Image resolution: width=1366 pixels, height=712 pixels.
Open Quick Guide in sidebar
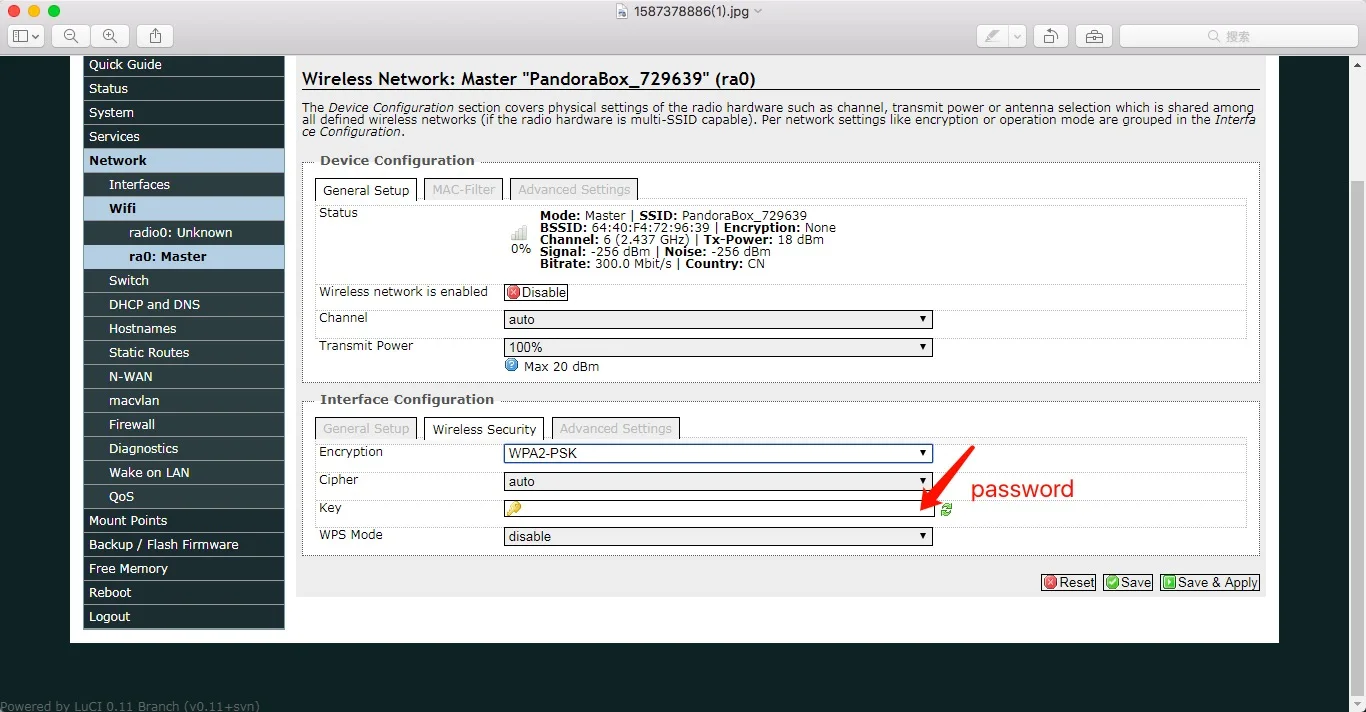[x=184, y=65]
